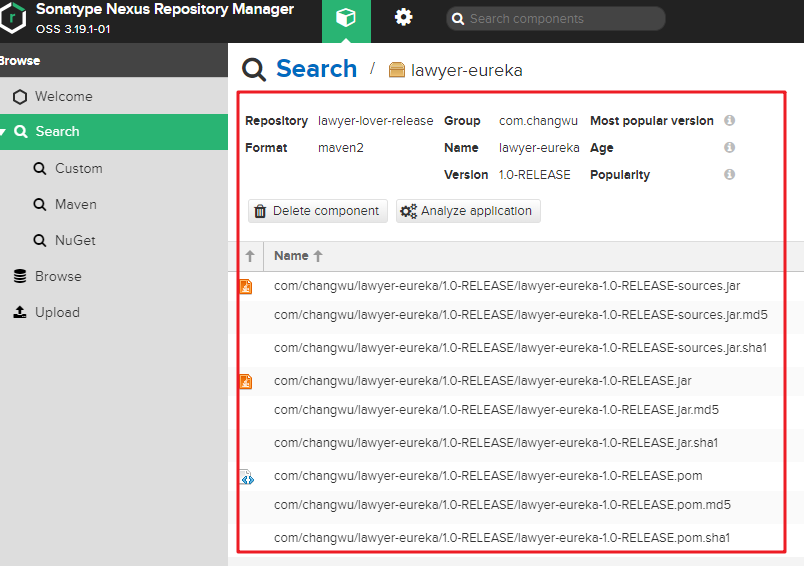Click the sources.jar file icon
Viewport: 804px width, 566px height.
[246, 286]
